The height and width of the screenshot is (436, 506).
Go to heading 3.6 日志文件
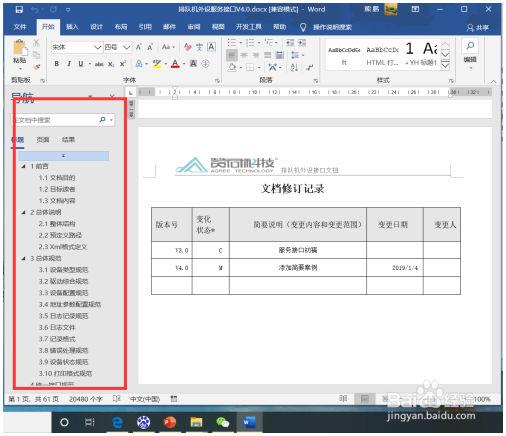tap(57, 327)
